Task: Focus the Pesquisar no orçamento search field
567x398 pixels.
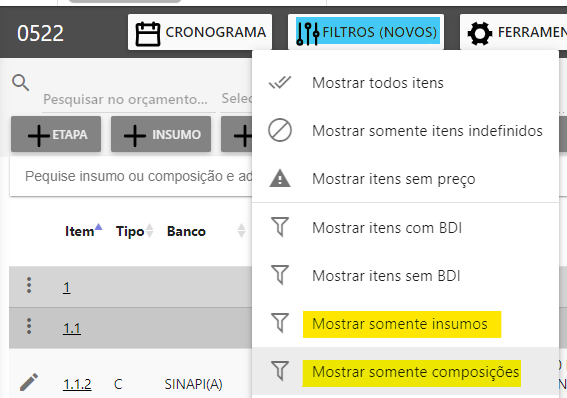Action: coord(129,99)
